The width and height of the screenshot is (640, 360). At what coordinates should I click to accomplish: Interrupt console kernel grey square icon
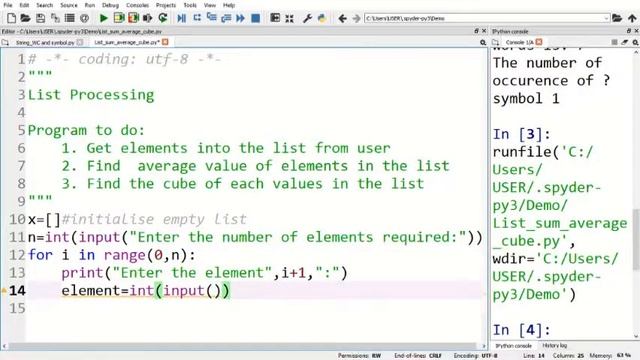[x=614, y=42]
